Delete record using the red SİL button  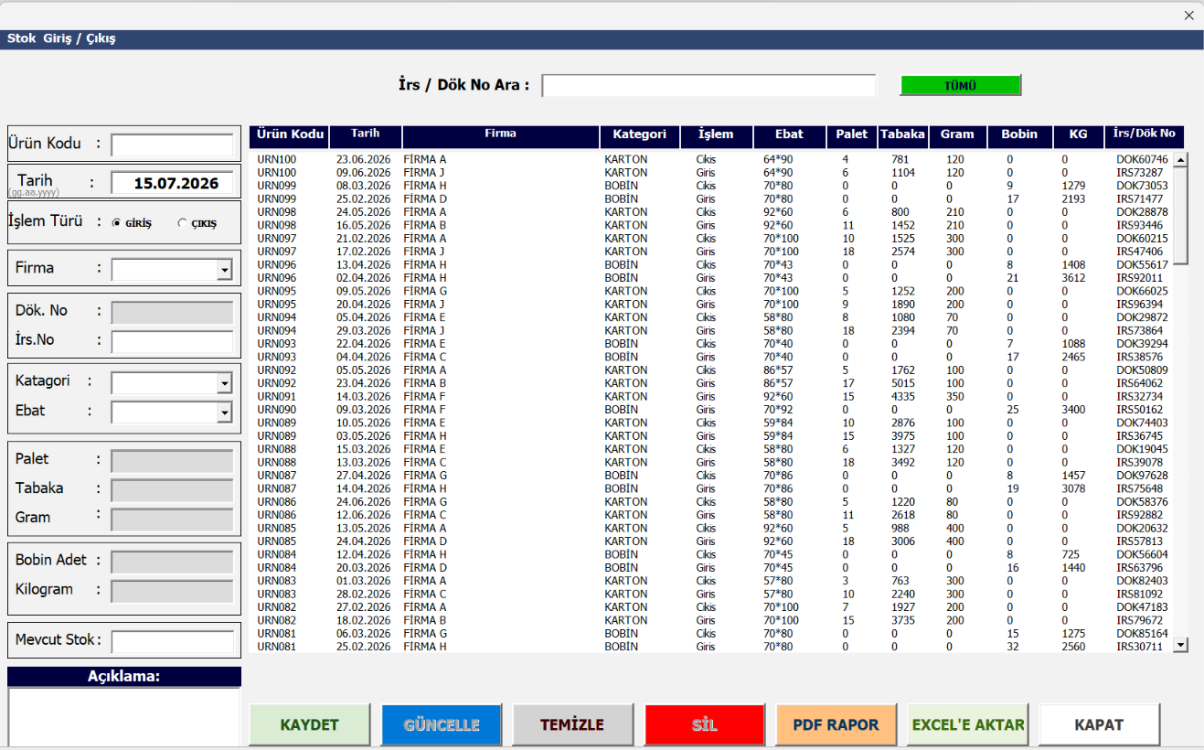click(705, 725)
